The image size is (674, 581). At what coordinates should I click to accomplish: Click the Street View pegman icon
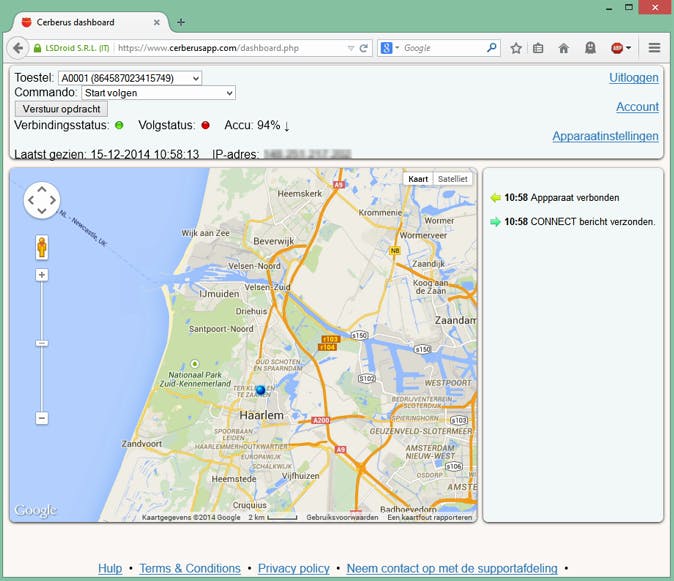(42, 248)
